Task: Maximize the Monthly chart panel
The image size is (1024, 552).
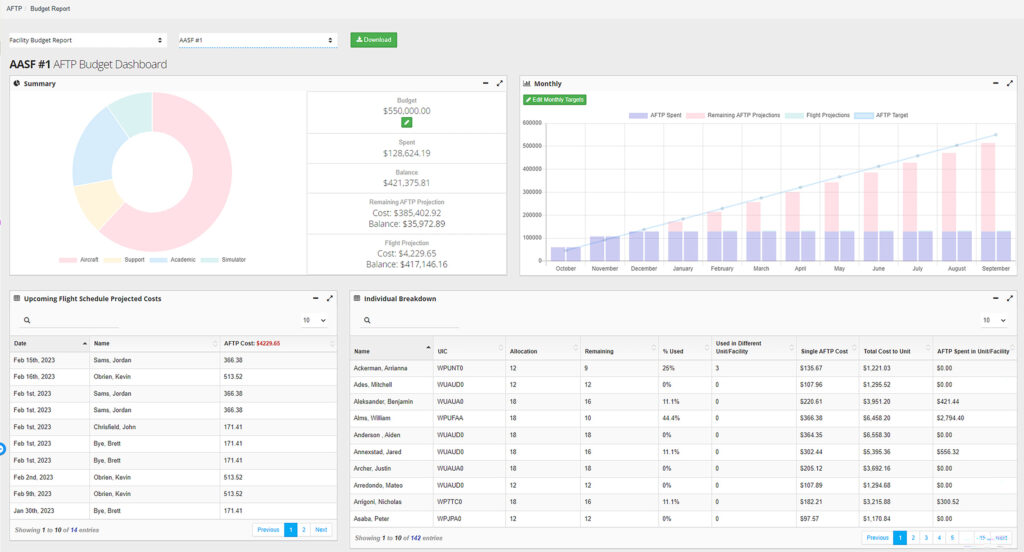Action: coord(1010,83)
